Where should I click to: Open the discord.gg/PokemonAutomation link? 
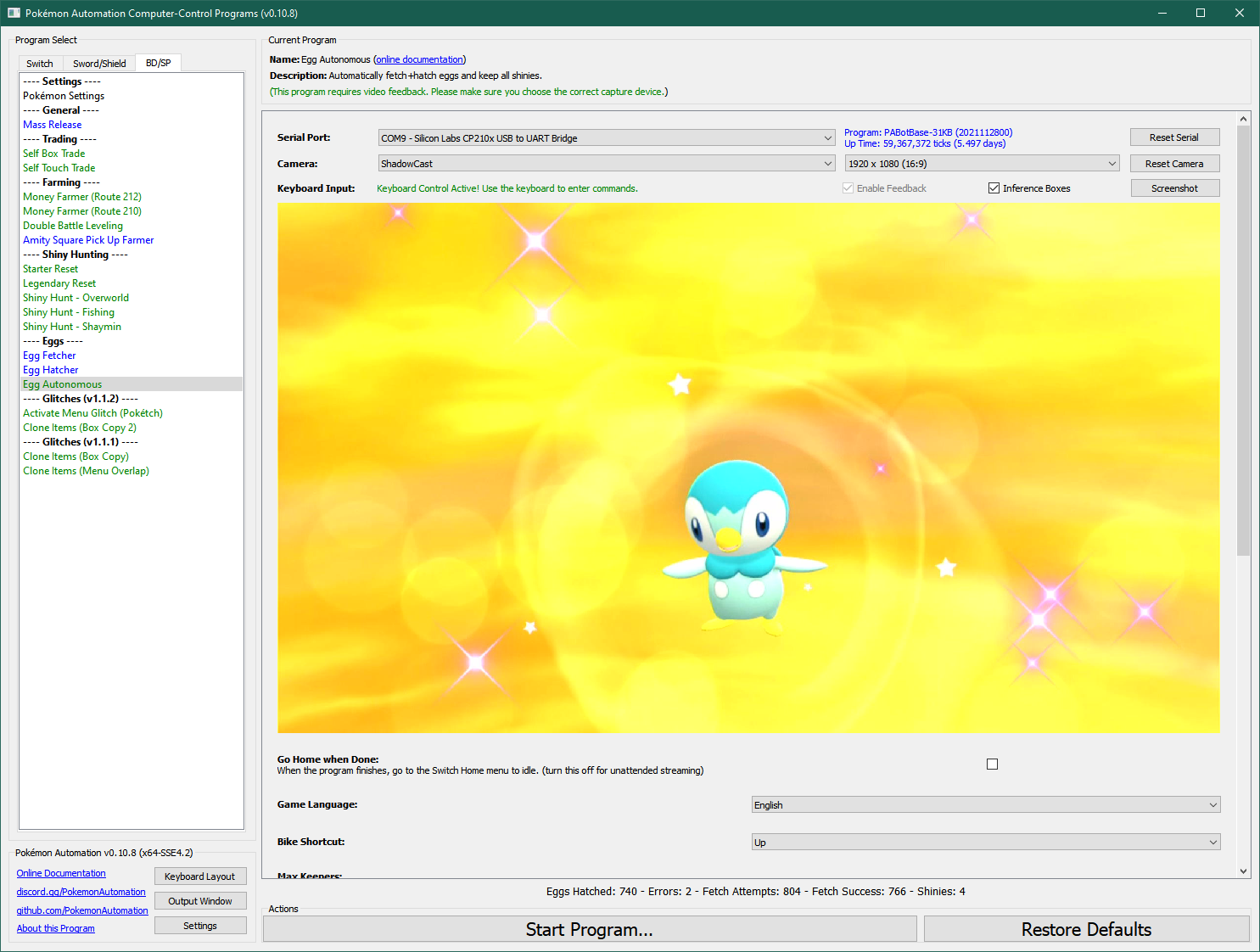point(81,892)
